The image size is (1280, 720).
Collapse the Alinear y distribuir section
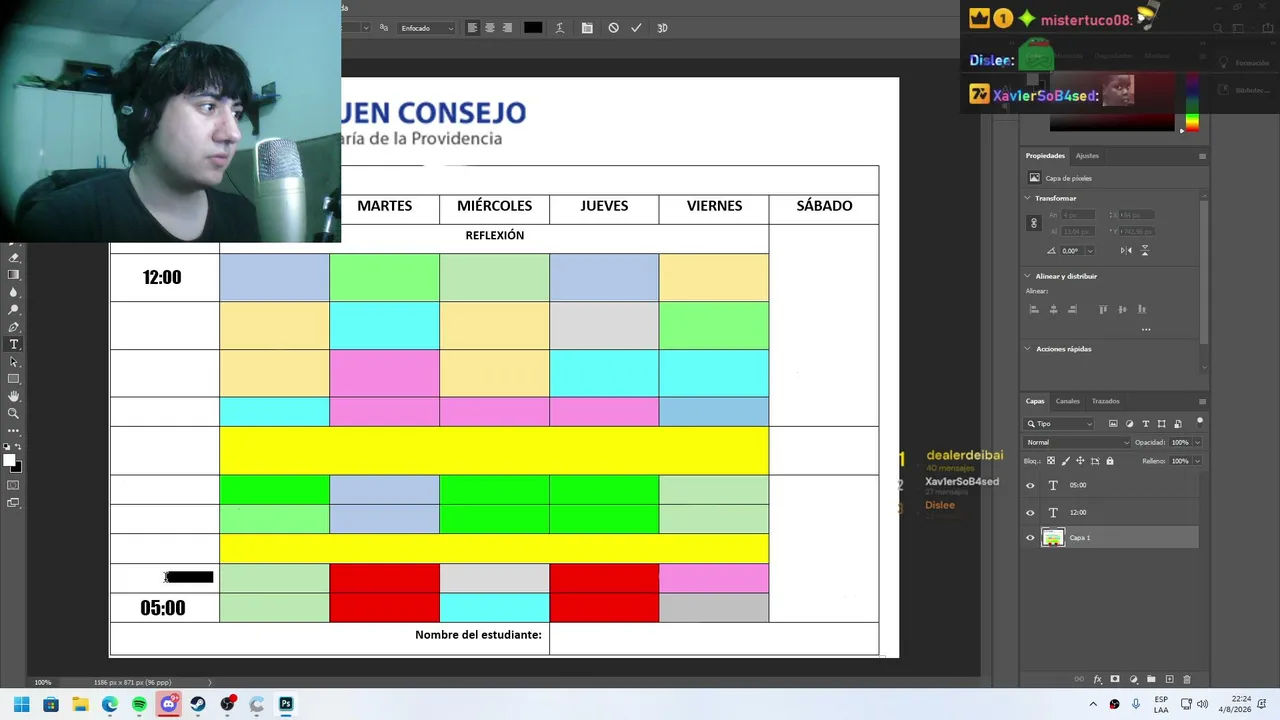(1028, 276)
